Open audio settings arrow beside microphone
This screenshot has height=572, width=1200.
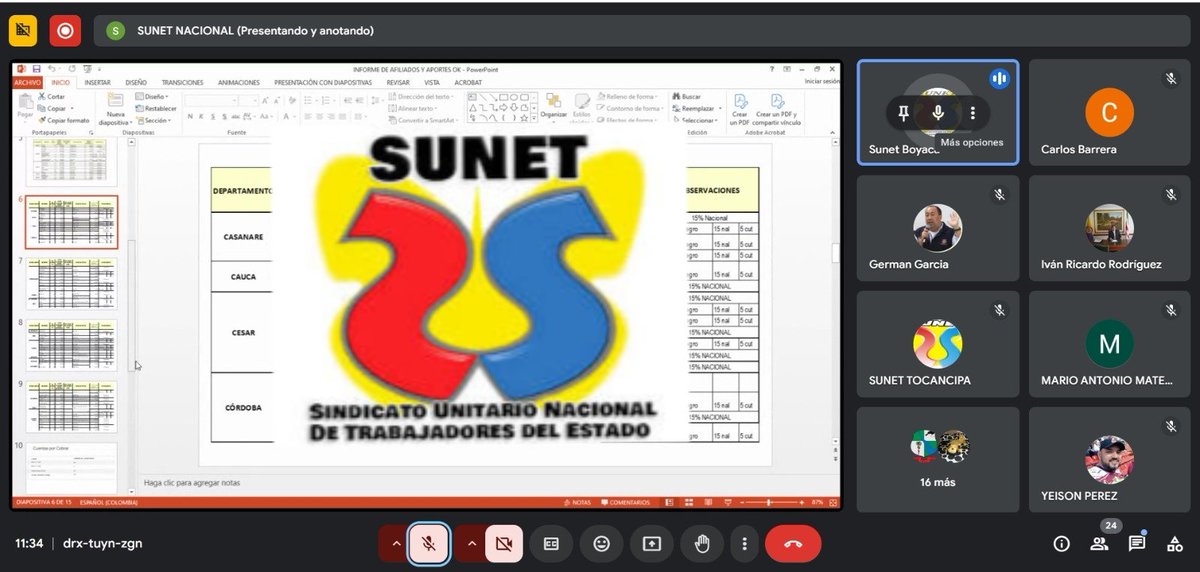[396, 544]
